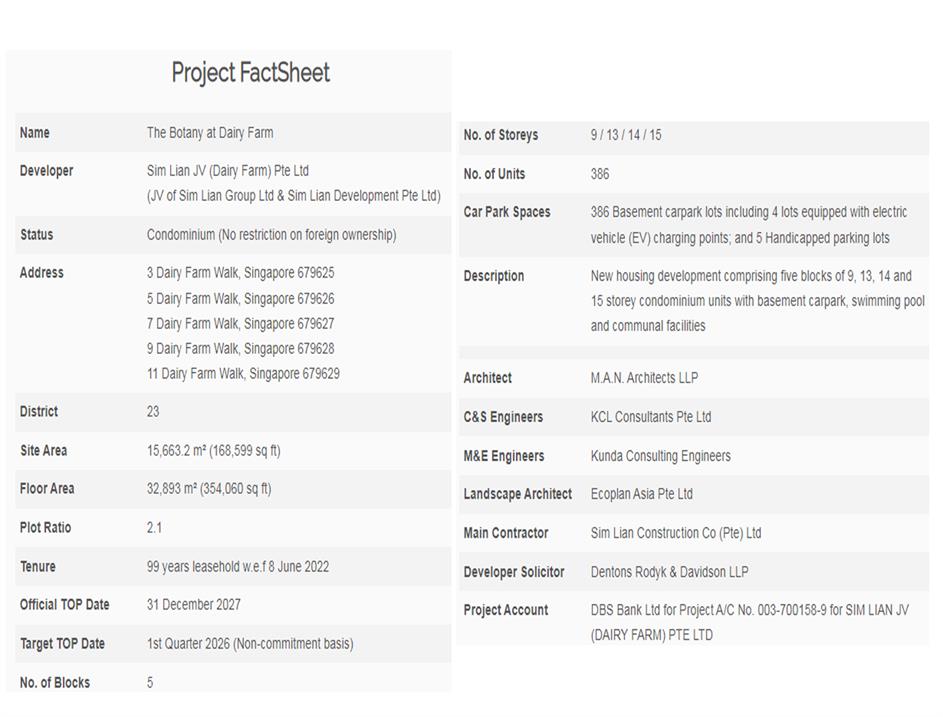Click the No. of Storeys value 9 / 13 / 14 / 15
943x717 pixels.
tap(626, 135)
